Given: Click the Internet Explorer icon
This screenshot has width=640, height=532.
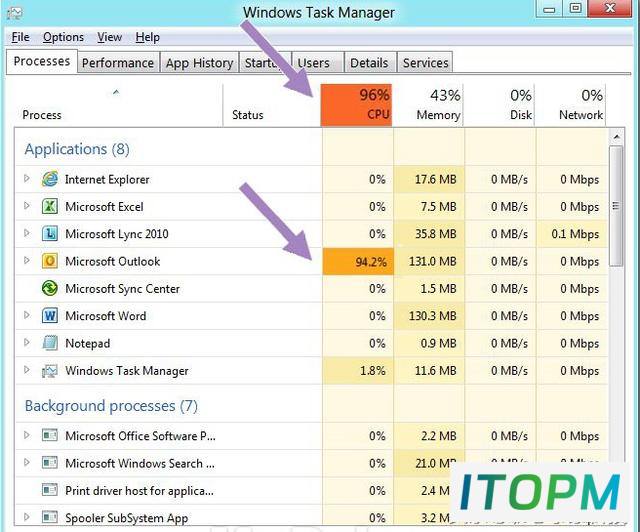Looking at the screenshot, I should pyautogui.click(x=50, y=179).
